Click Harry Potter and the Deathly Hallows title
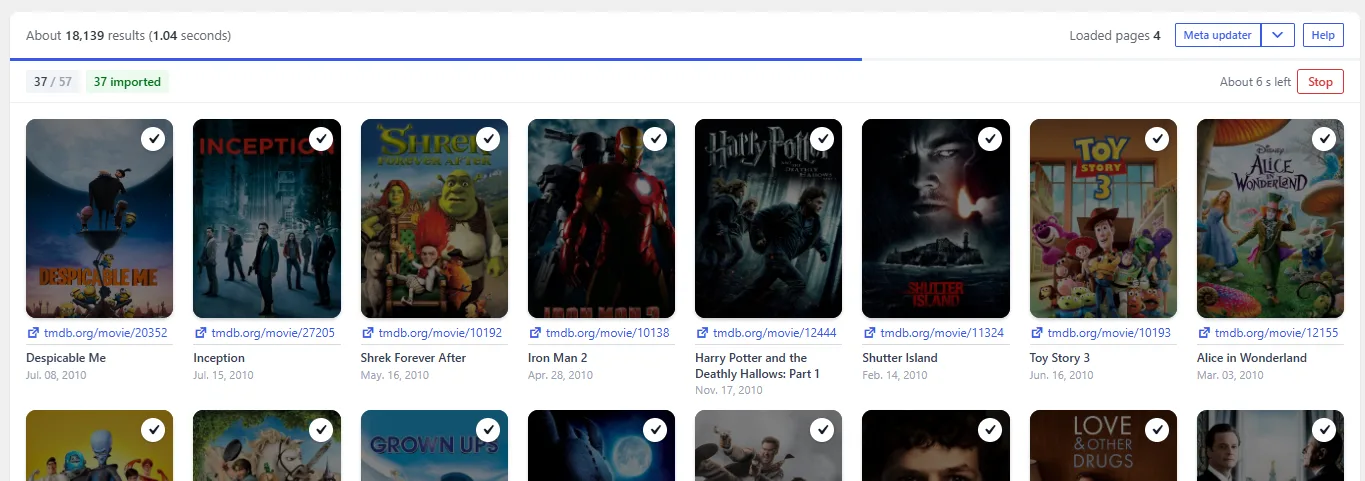Image resolution: width=1365 pixels, height=481 pixels. [758, 366]
